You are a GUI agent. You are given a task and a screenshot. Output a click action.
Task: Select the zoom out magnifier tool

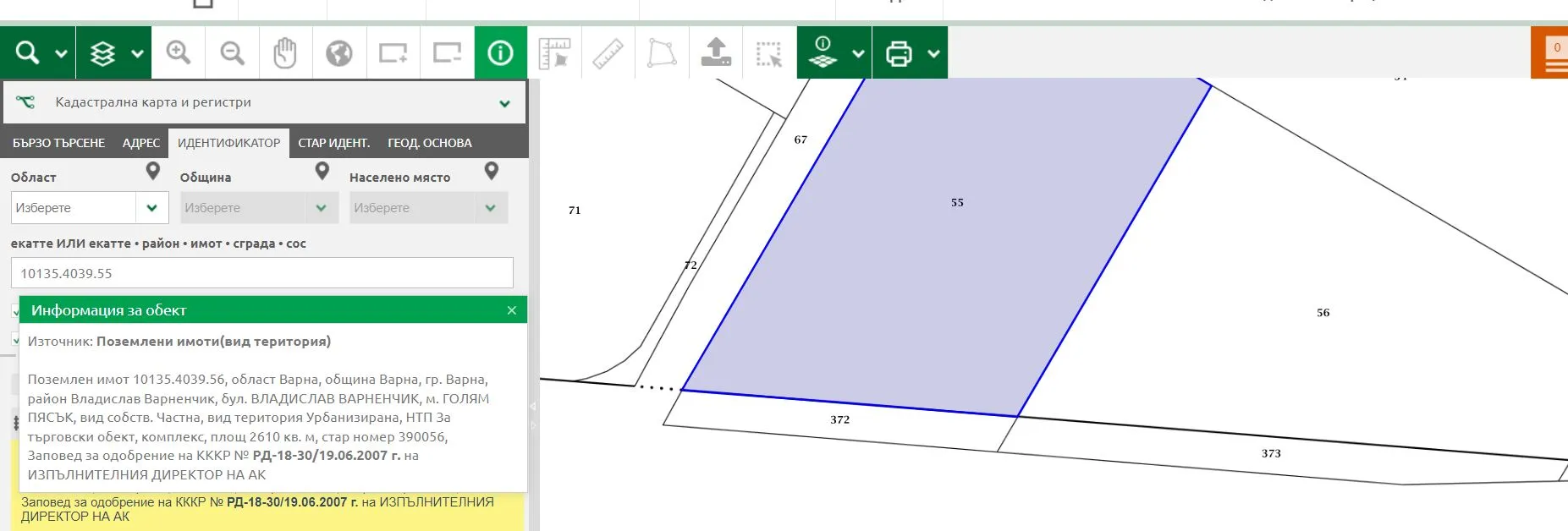click(x=232, y=53)
